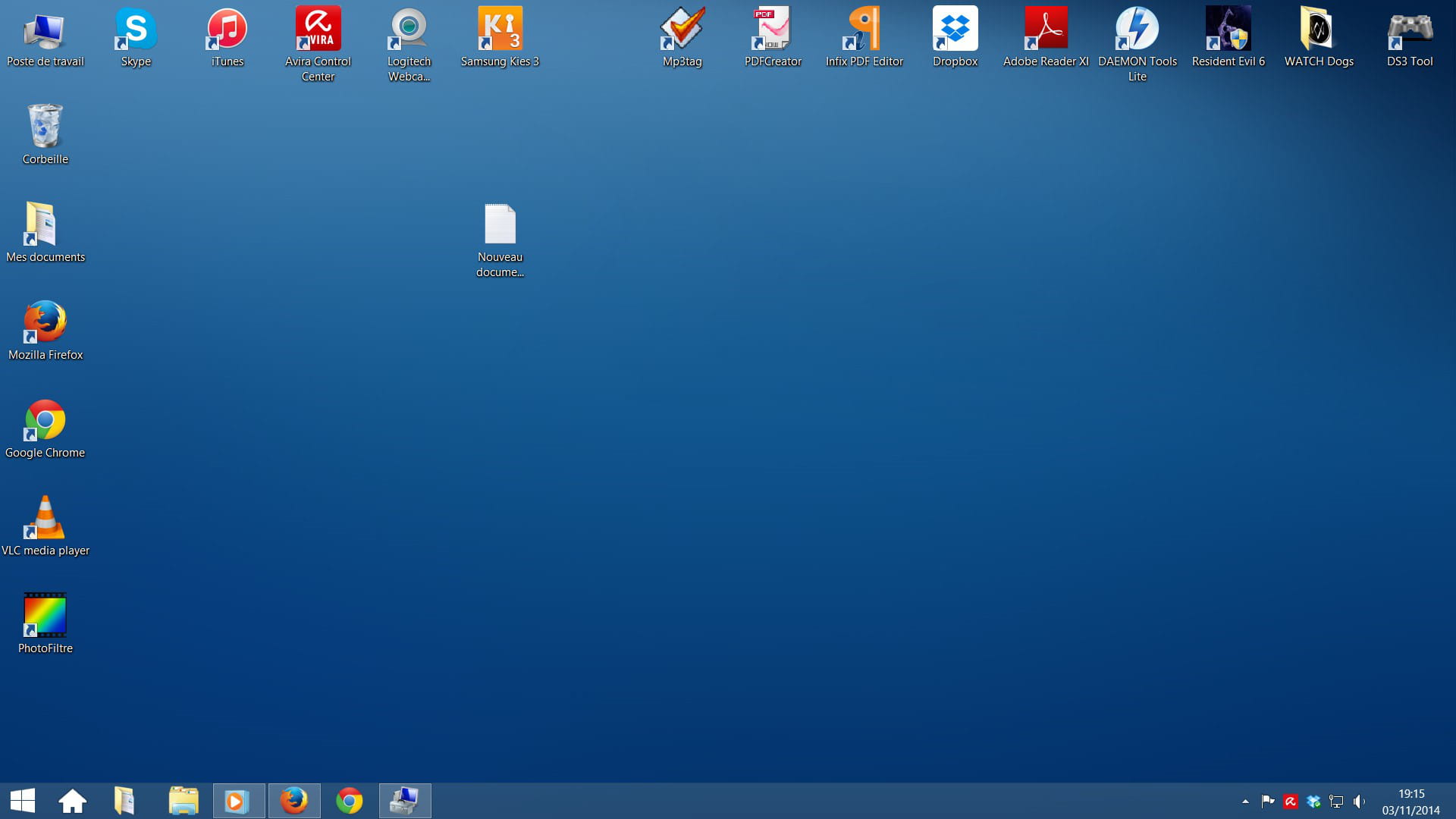Open File Explorer from the taskbar
1456x819 pixels.
(x=184, y=801)
